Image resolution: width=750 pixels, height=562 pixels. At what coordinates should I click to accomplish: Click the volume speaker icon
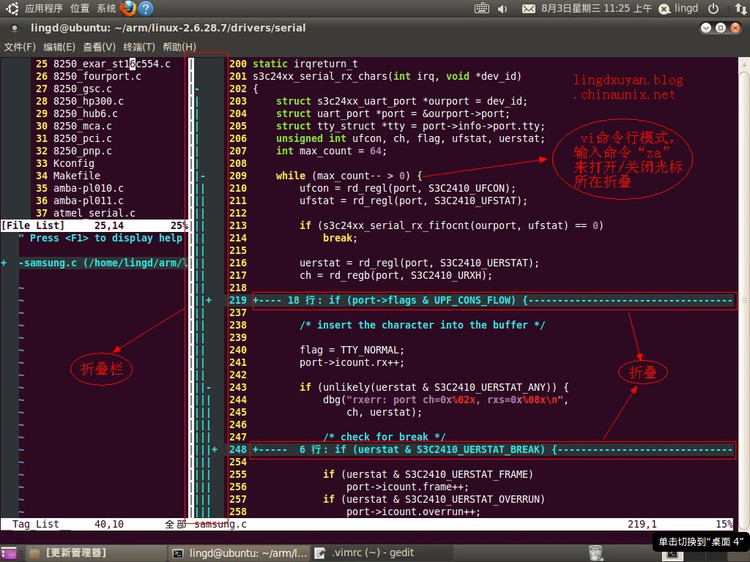[502, 9]
